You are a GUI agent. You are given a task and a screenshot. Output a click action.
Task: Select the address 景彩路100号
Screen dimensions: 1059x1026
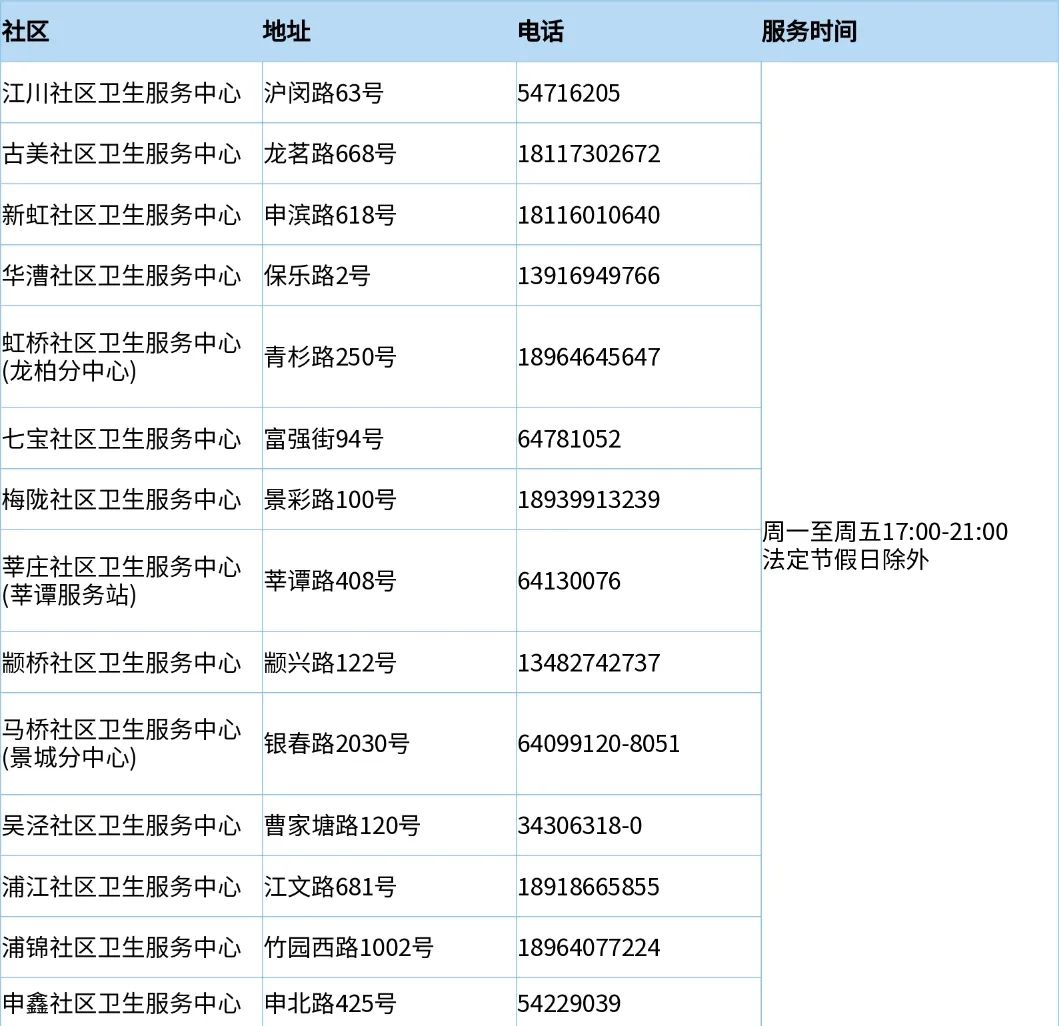pos(330,500)
